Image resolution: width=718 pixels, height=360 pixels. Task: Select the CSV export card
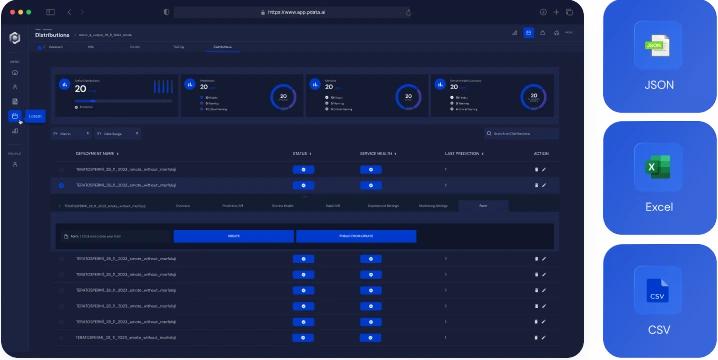(x=659, y=301)
